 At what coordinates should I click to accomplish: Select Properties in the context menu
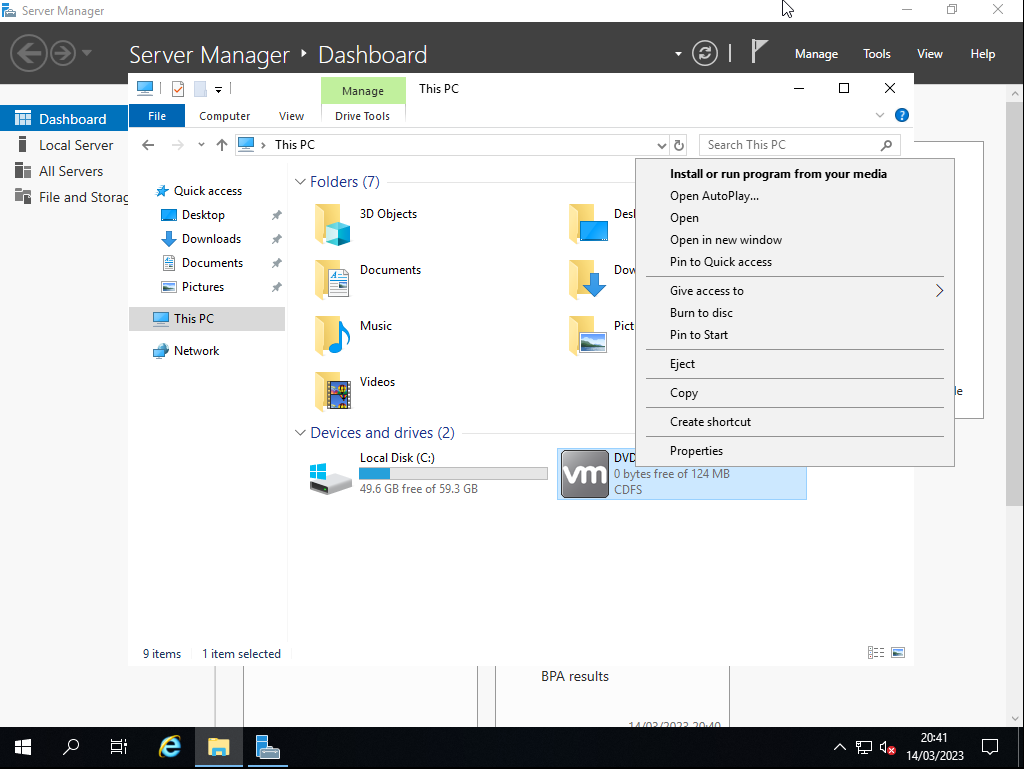pyautogui.click(x=696, y=451)
